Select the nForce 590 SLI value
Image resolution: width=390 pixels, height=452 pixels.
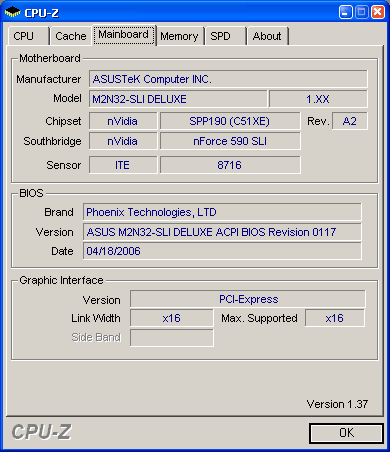(x=230, y=141)
